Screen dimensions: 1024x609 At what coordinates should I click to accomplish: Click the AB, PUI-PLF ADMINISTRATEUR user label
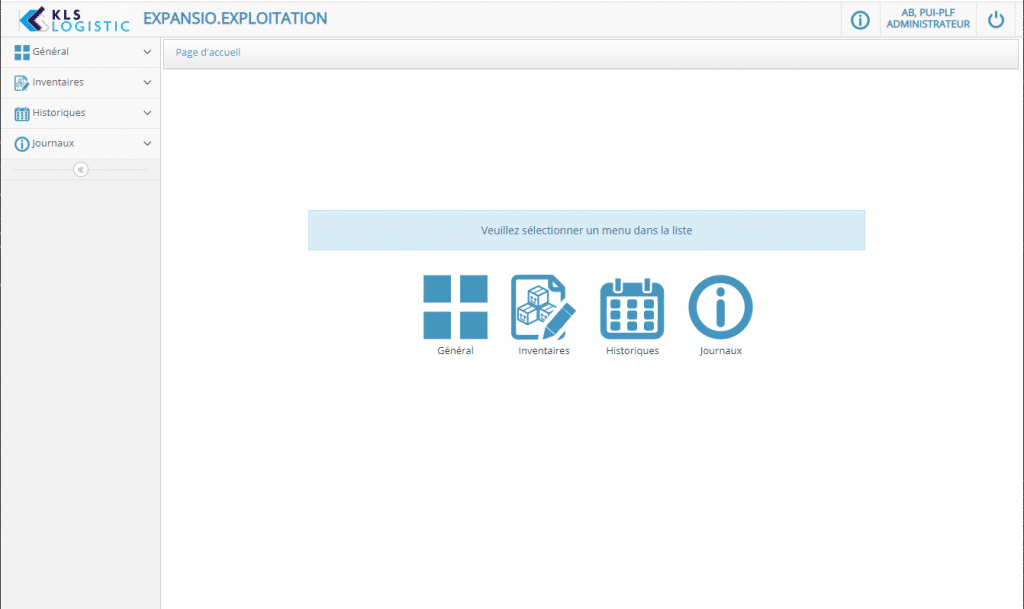[x=928, y=18]
